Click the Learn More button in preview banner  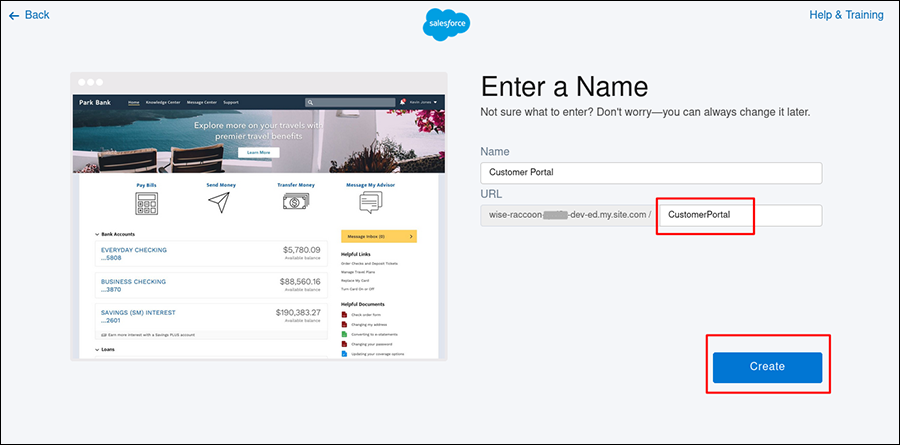point(258,153)
